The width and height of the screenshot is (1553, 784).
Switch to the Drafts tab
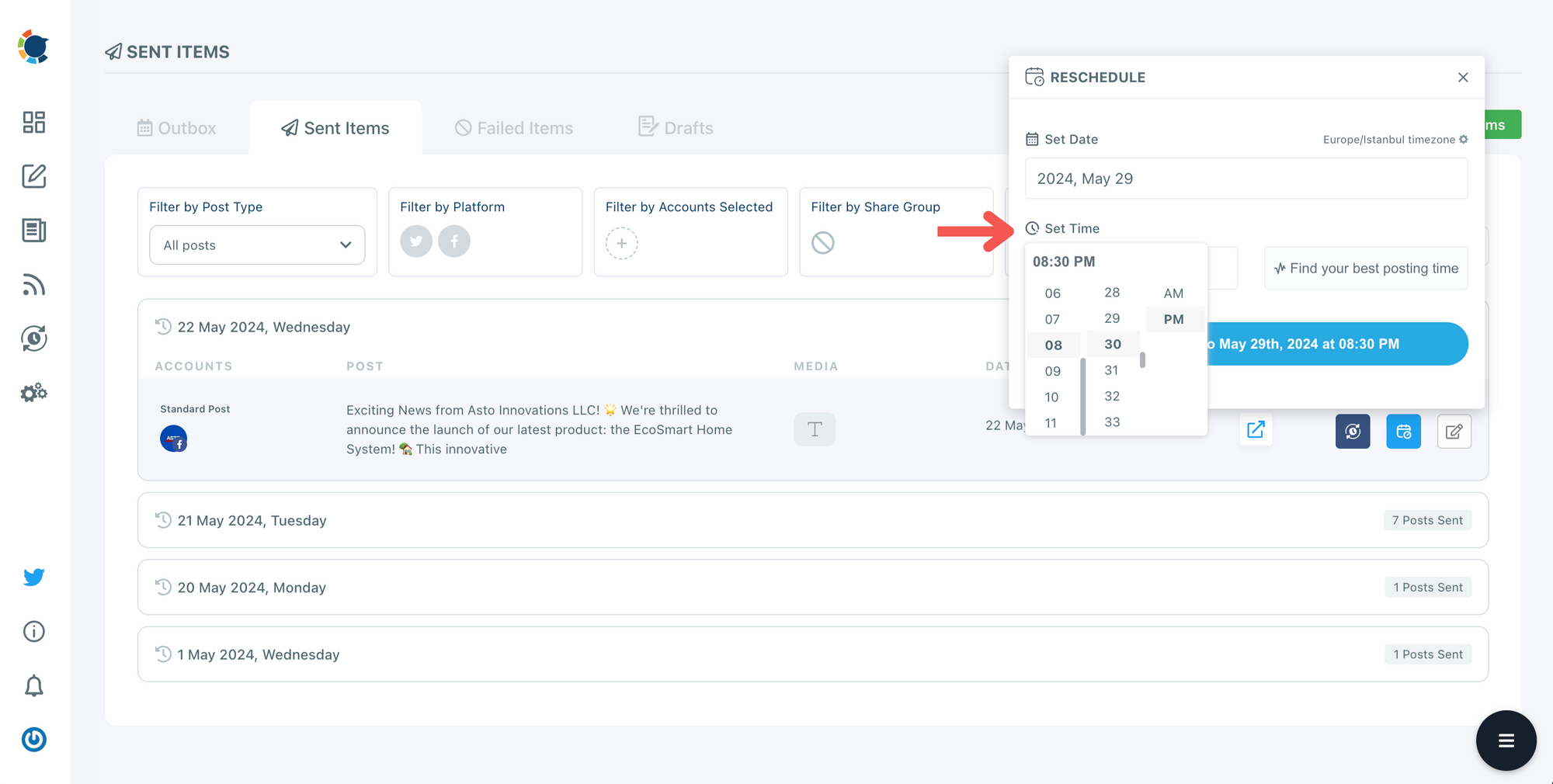(x=676, y=127)
